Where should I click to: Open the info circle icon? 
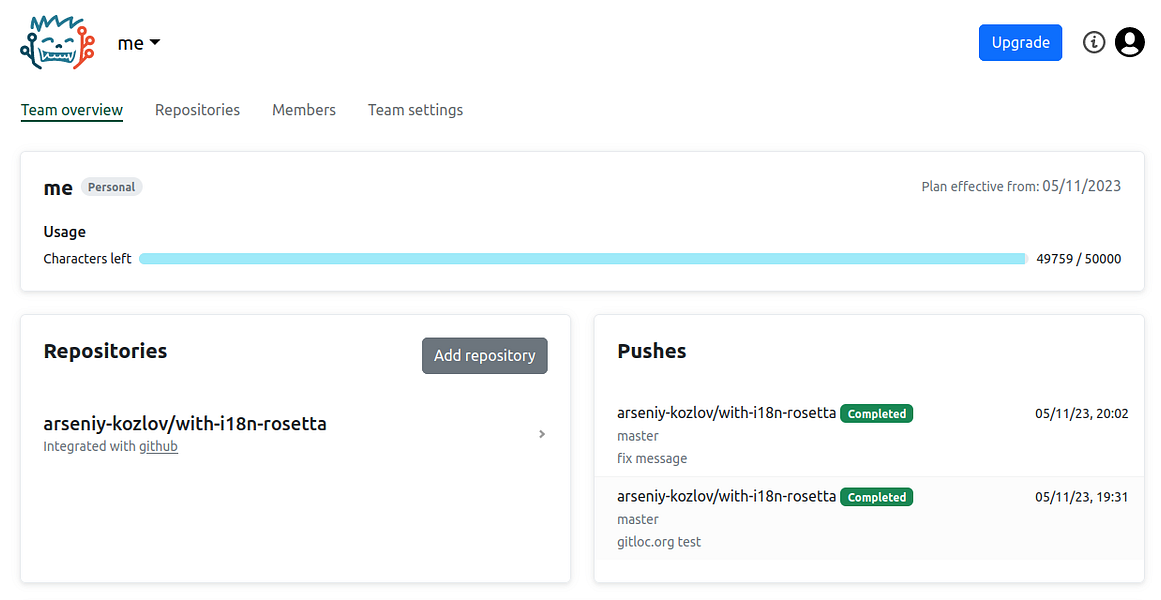coord(1094,42)
